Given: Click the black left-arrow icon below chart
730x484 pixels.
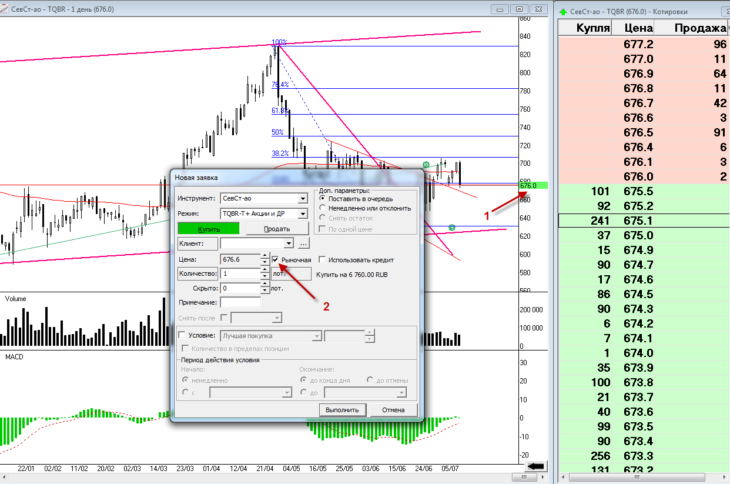Looking at the screenshot, I should click(x=536, y=466).
